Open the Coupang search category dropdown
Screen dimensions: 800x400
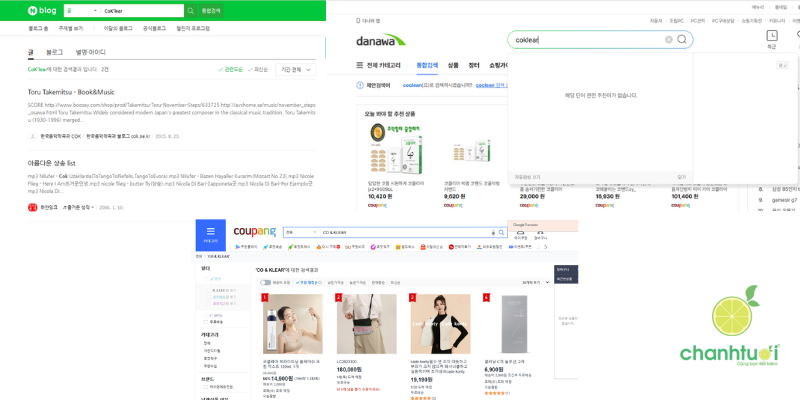(299, 231)
